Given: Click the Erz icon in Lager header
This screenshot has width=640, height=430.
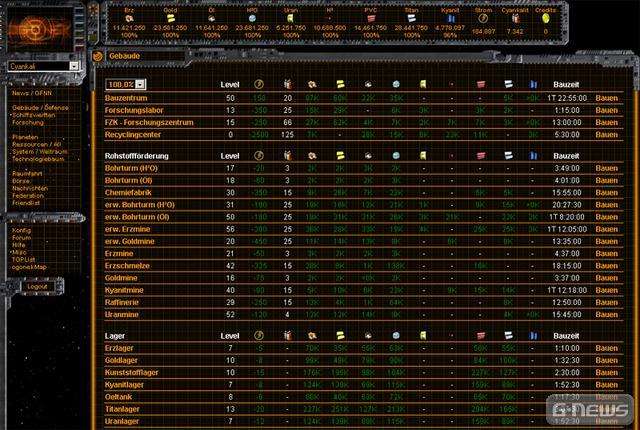Looking at the screenshot, I should [x=312, y=335].
